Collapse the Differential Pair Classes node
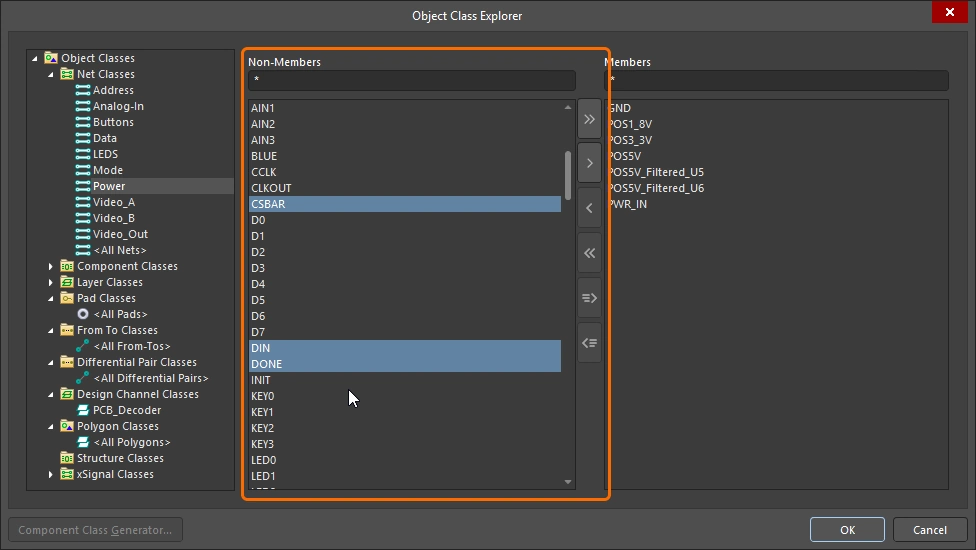Image resolution: width=976 pixels, height=550 pixels. (x=51, y=362)
